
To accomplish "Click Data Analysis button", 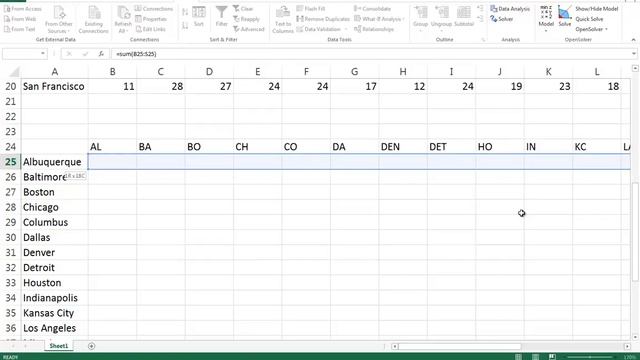I will pos(510,9).
